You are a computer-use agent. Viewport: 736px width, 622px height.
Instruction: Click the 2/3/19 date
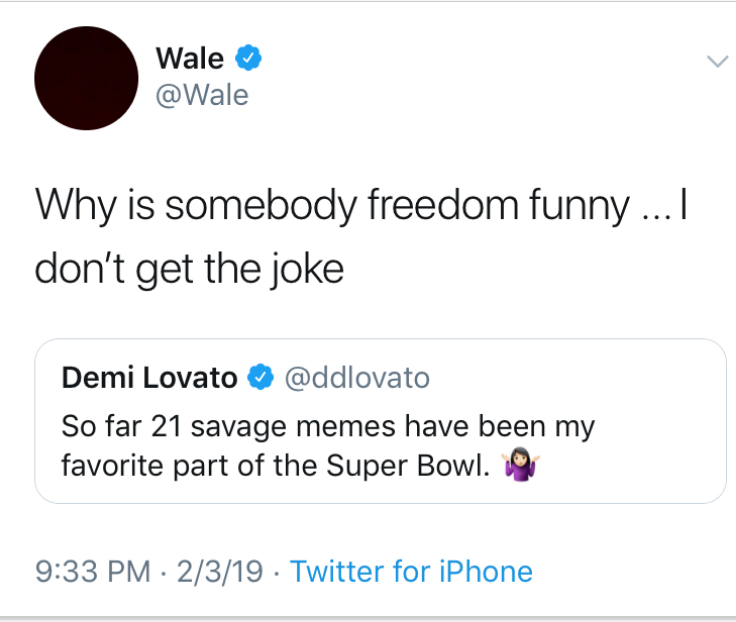tap(220, 571)
